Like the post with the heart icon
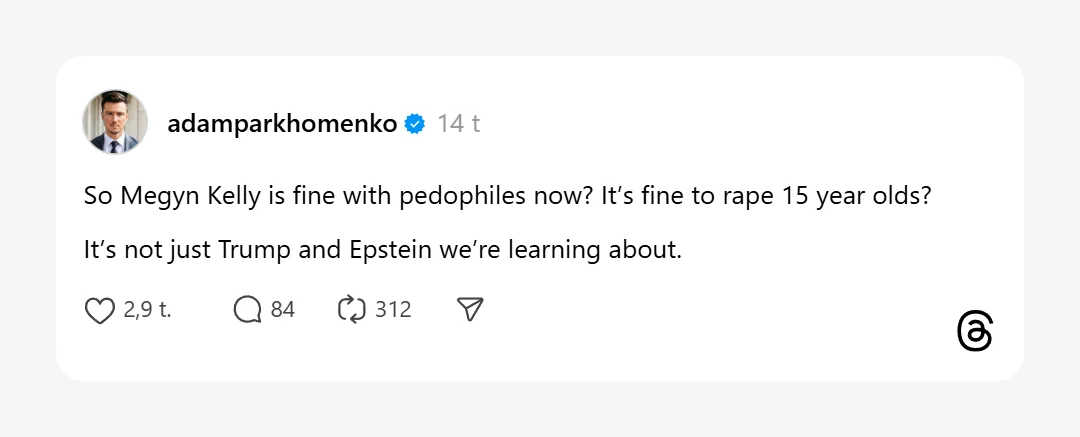This screenshot has width=1080, height=437. [x=99, y=310]
